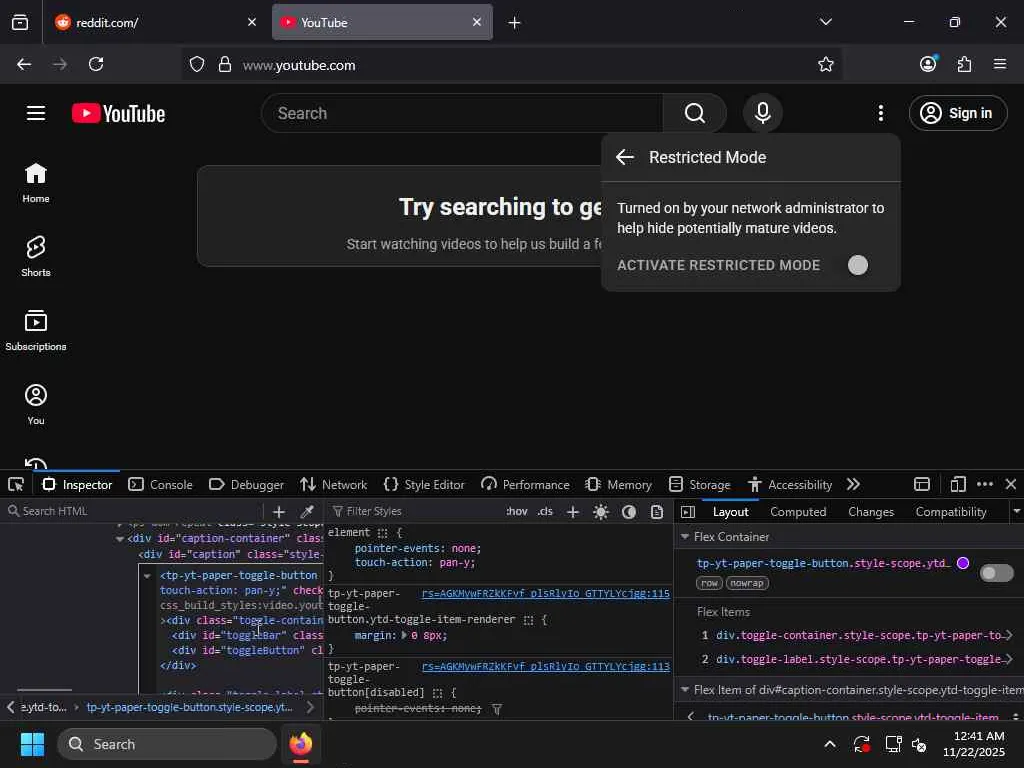Image resolution: width=1024 pixels, height=768 pixels.
Task: Switch to the Debugger tab
Action: [246, 485]
